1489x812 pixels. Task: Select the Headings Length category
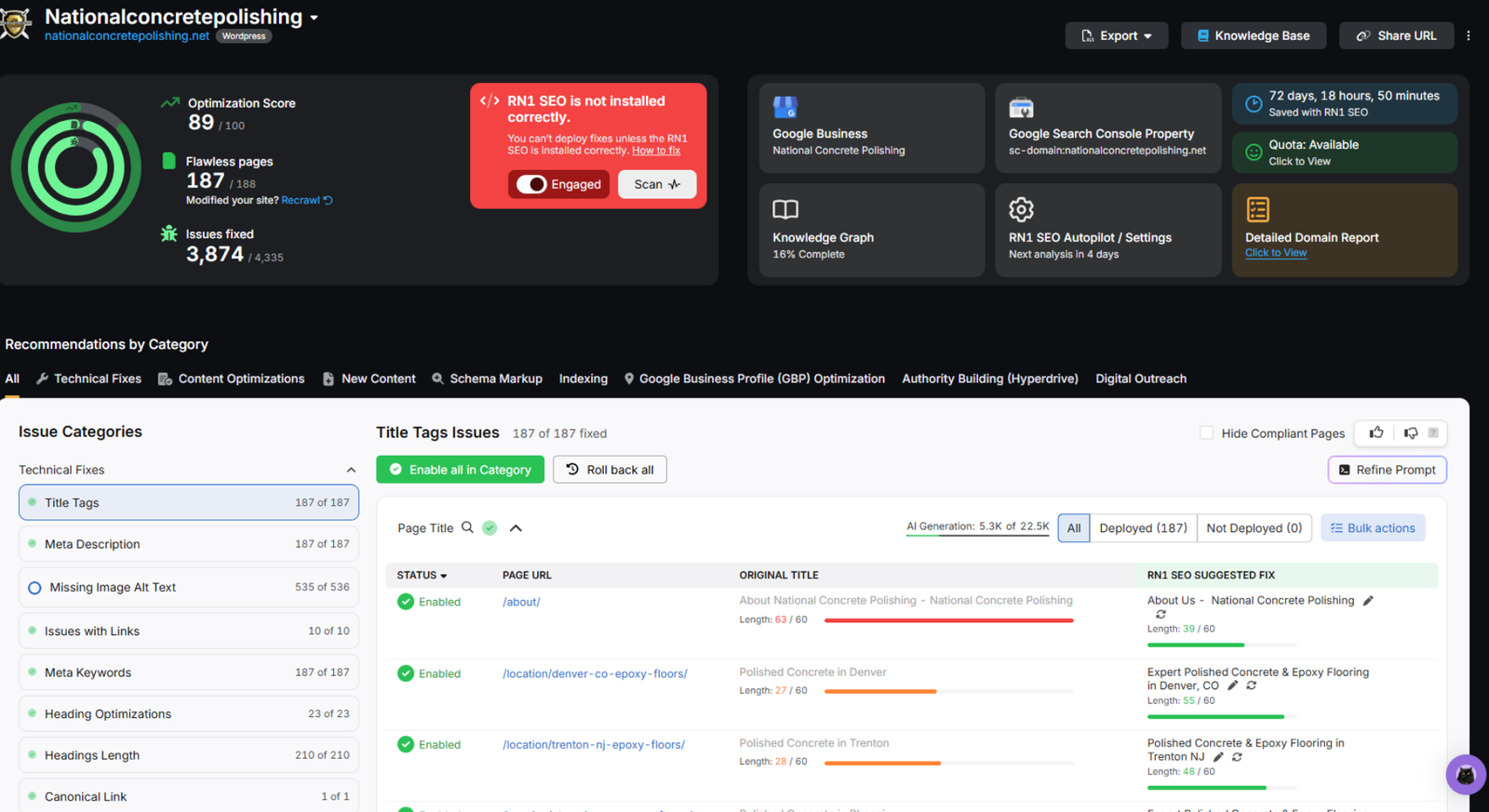click(189, 755)
